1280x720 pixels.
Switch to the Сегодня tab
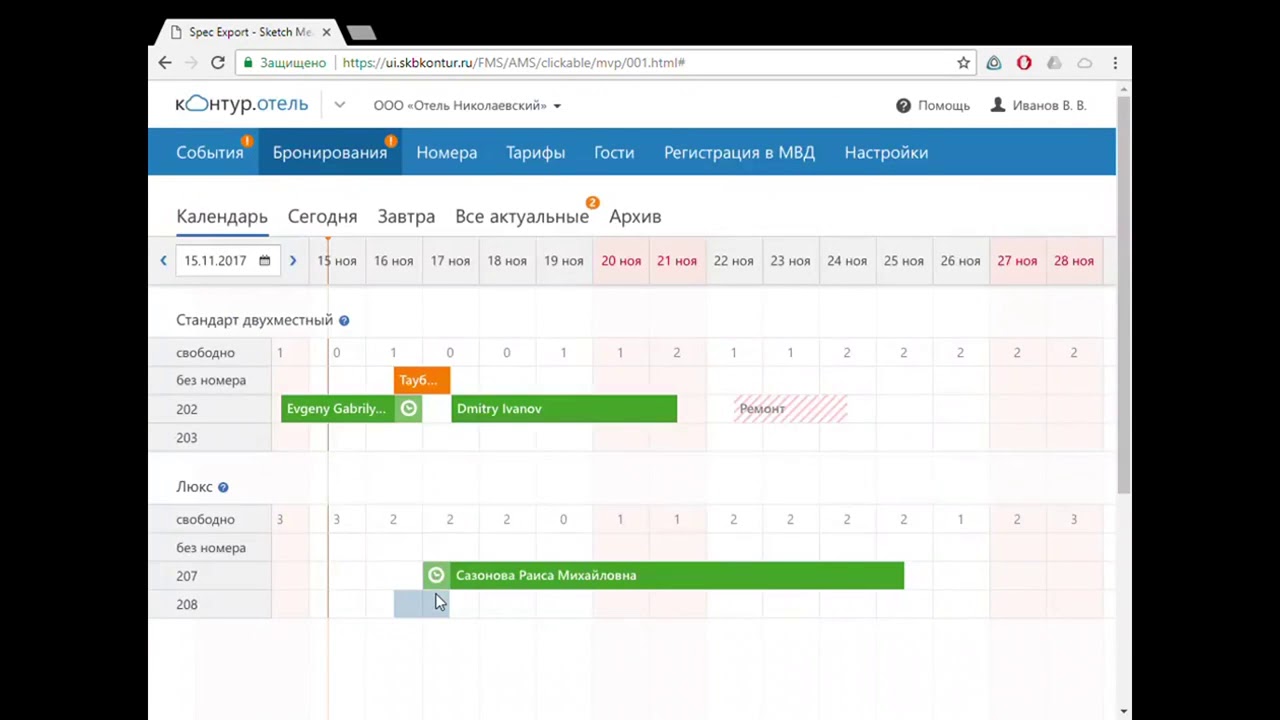pos(322,216)
